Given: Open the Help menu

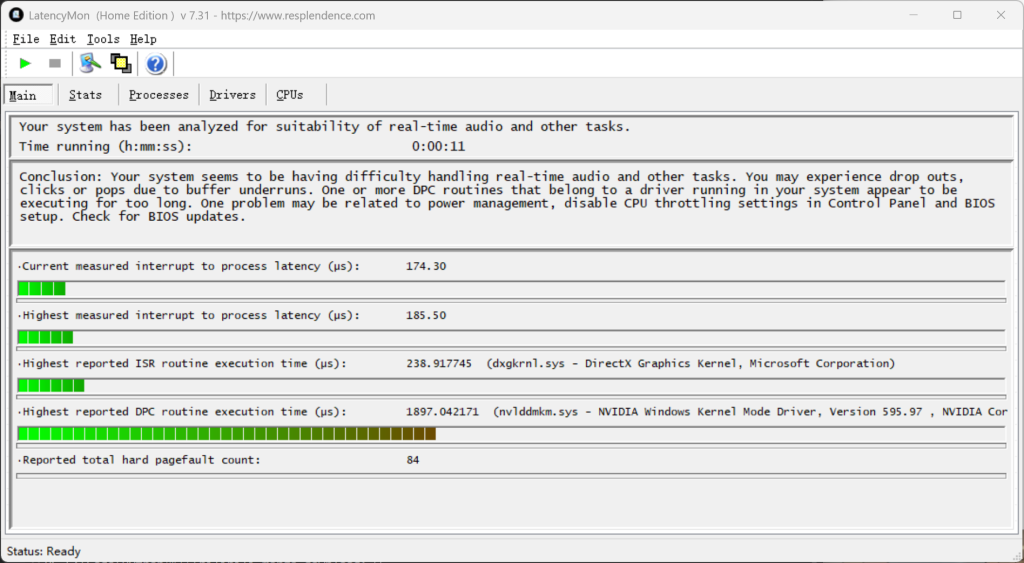Looking at the screenshot, I should click(x=143, y=39).
